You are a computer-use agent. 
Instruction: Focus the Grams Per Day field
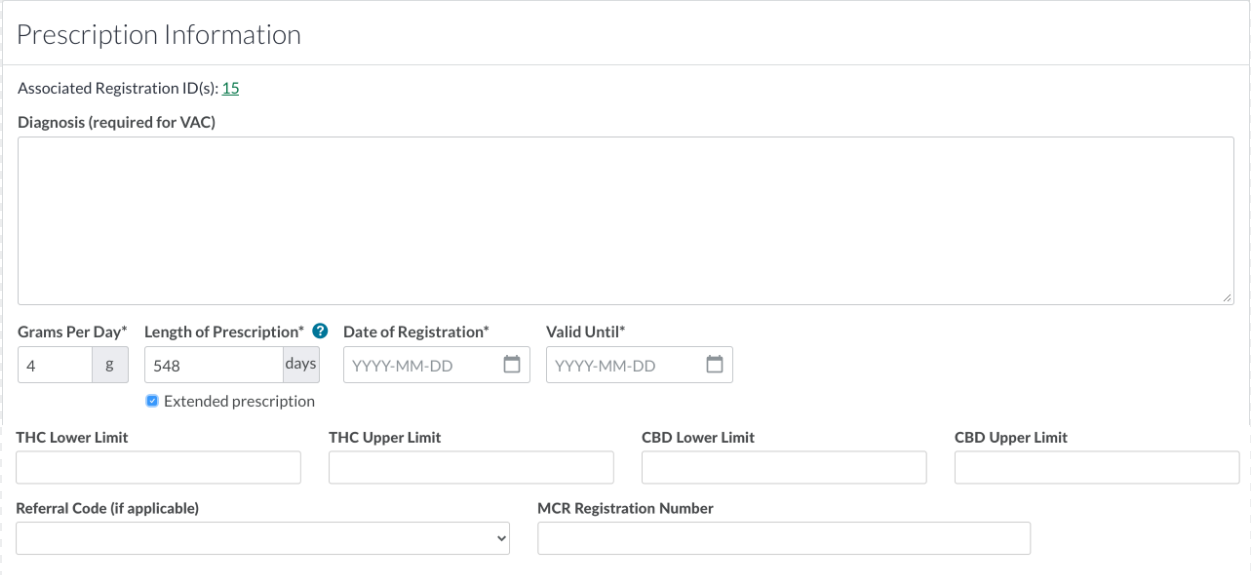click(55, 366)
